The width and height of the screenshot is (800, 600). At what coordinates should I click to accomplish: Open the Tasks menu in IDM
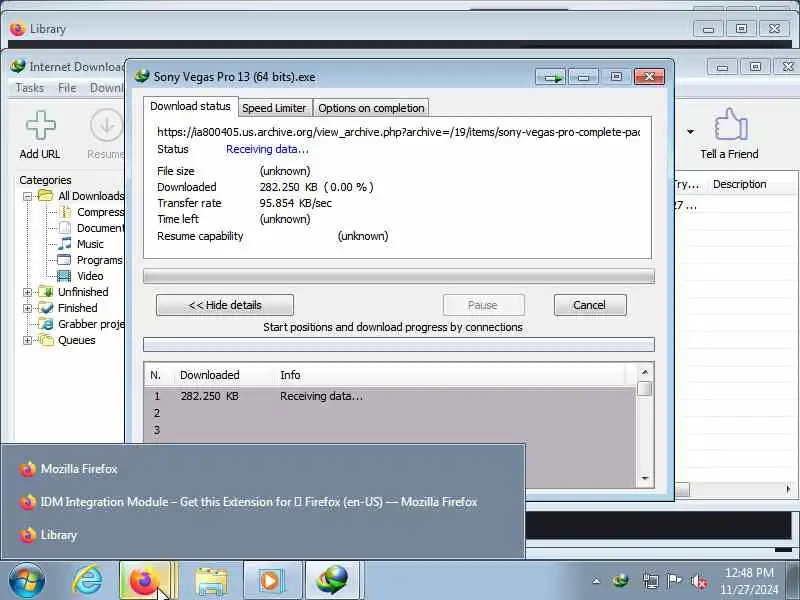point(30,88)
